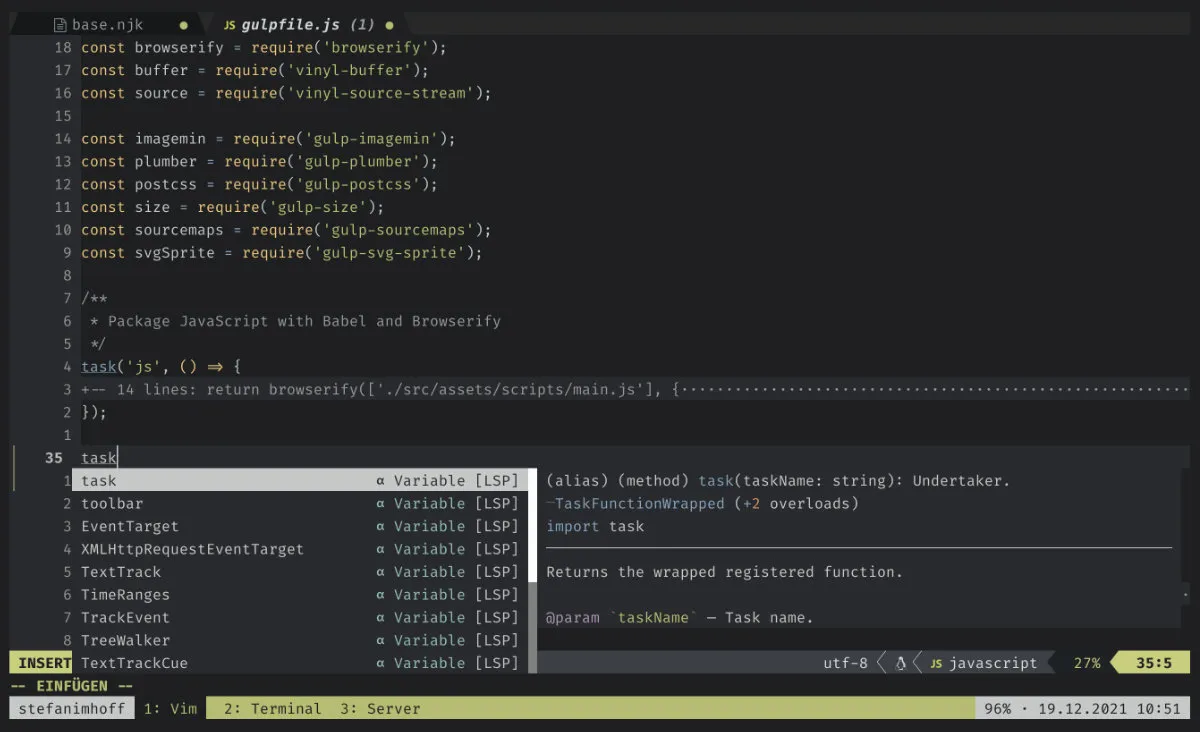Click the utf-8 encoding indicator
This screenshot has width=1200, height=732.
[x=845, y=663]
